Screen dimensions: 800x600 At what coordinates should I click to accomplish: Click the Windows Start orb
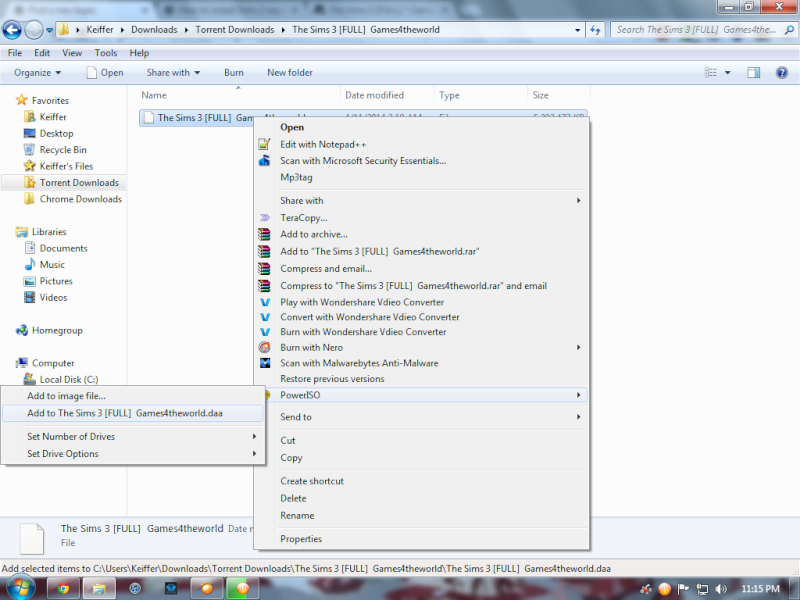click(19, 588)
